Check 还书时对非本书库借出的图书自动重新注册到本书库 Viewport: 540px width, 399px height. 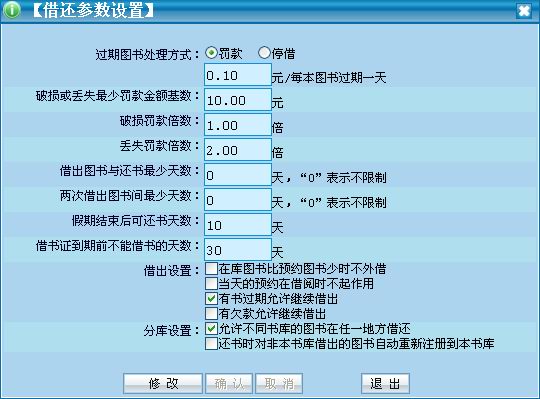(x=211, y=344)
